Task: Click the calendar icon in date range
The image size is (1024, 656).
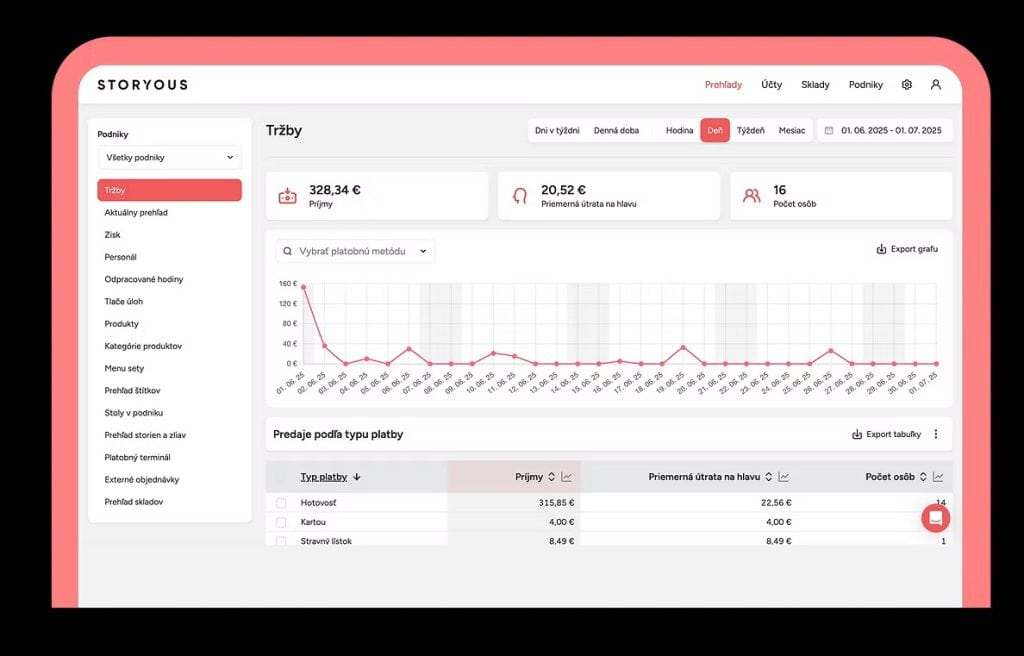Action: point(829,131)
